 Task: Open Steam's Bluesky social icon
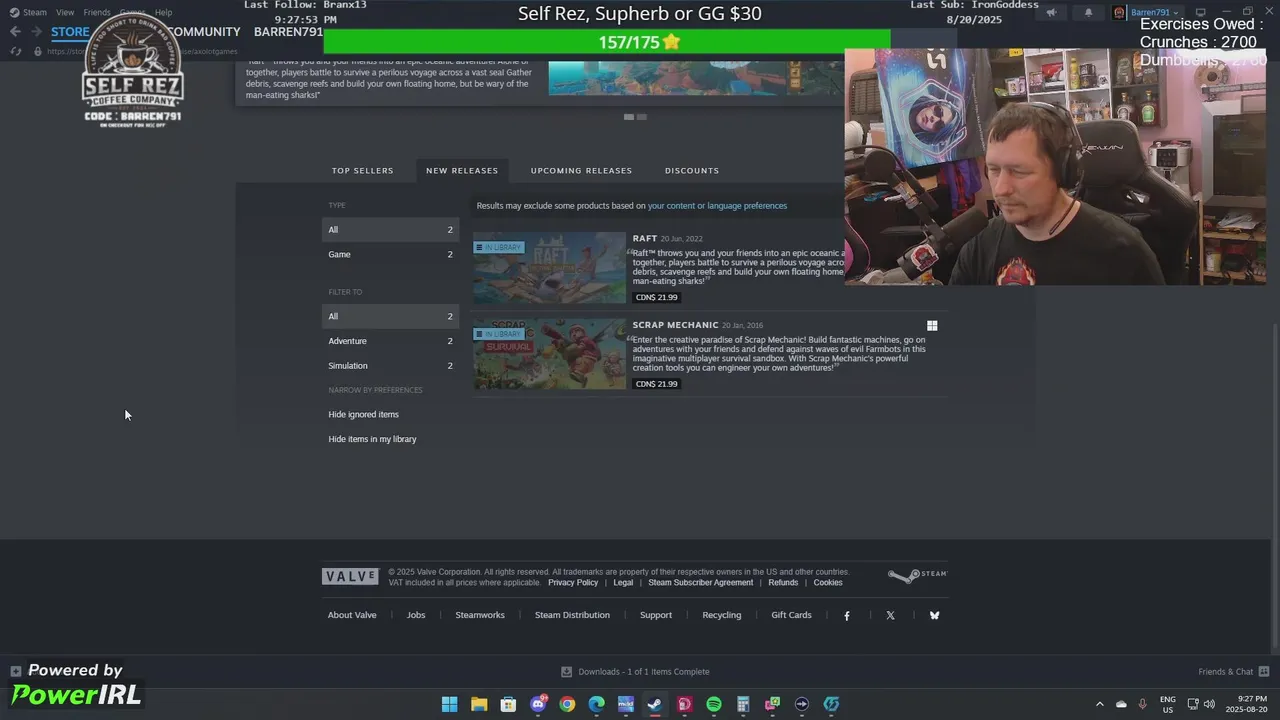(x=934, y=616)
